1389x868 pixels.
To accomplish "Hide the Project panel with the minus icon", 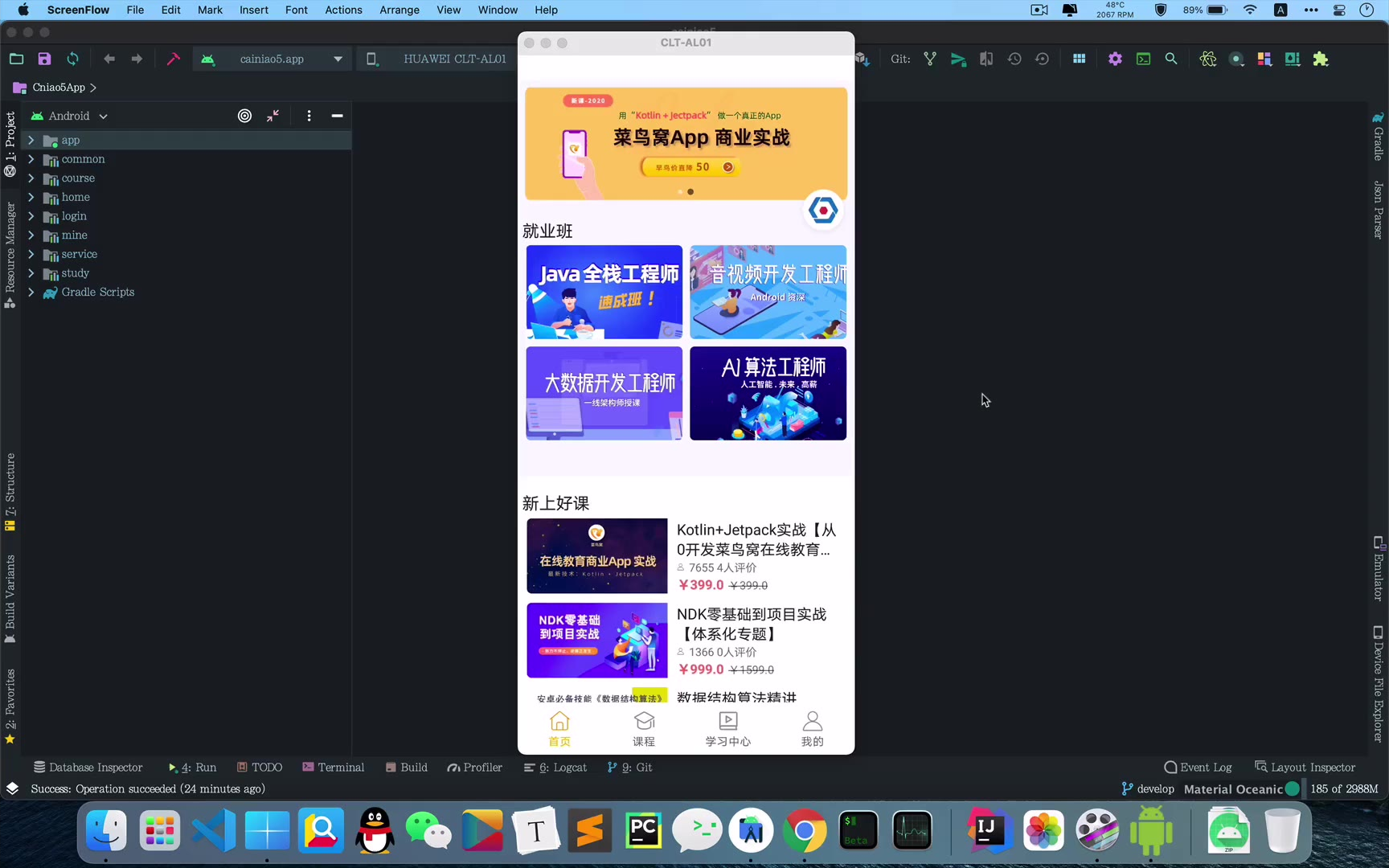I will click(x=338, y=116).
